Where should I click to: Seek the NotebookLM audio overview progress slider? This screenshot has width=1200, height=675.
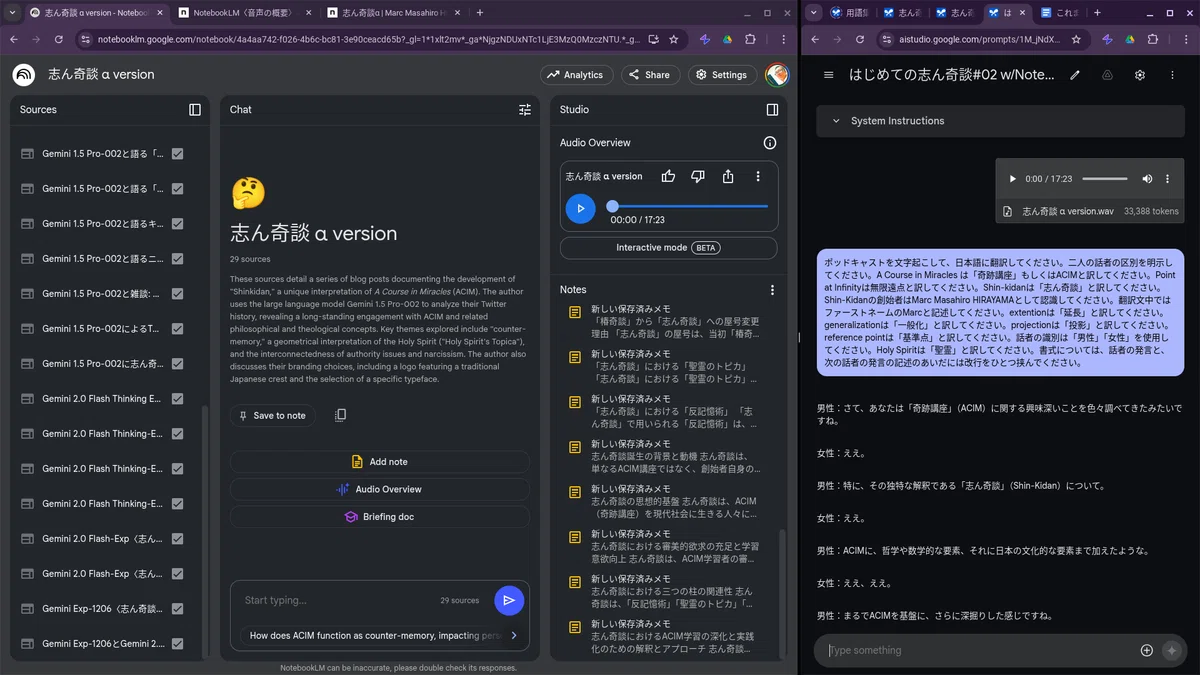pos(689,207)
